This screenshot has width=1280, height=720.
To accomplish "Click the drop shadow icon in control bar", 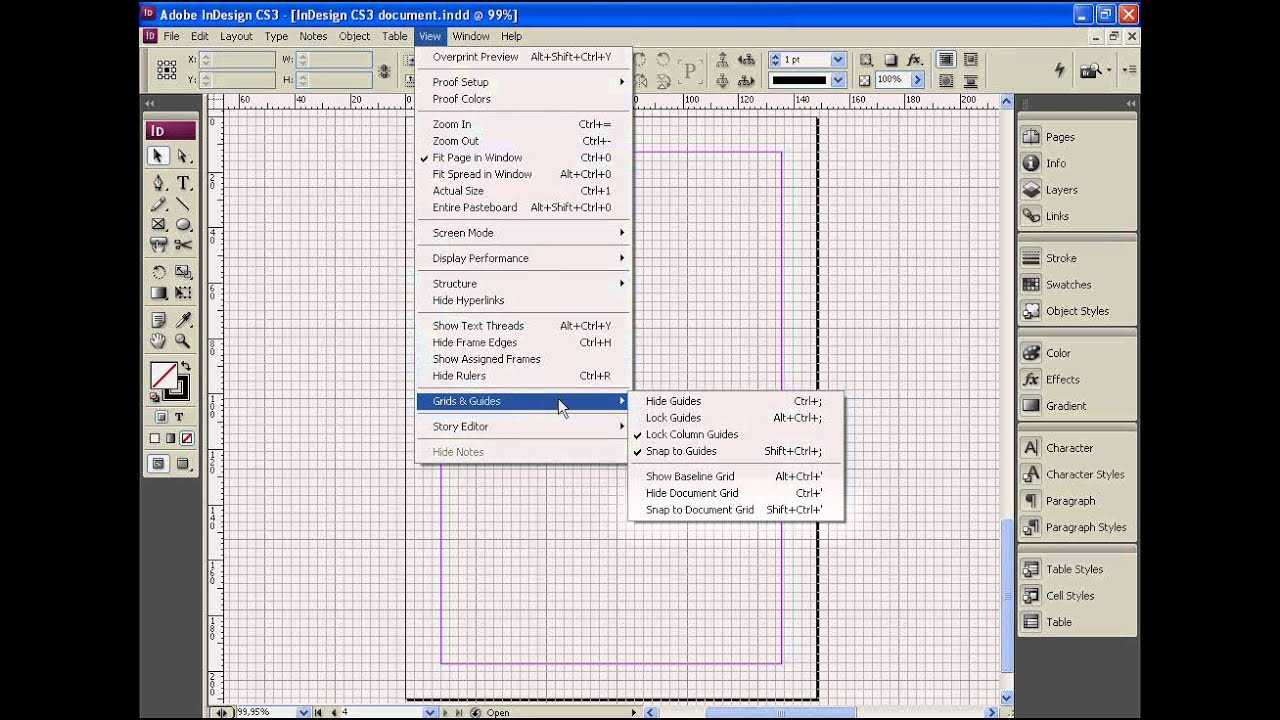I will pyautogui.click(x=890, y=60).
